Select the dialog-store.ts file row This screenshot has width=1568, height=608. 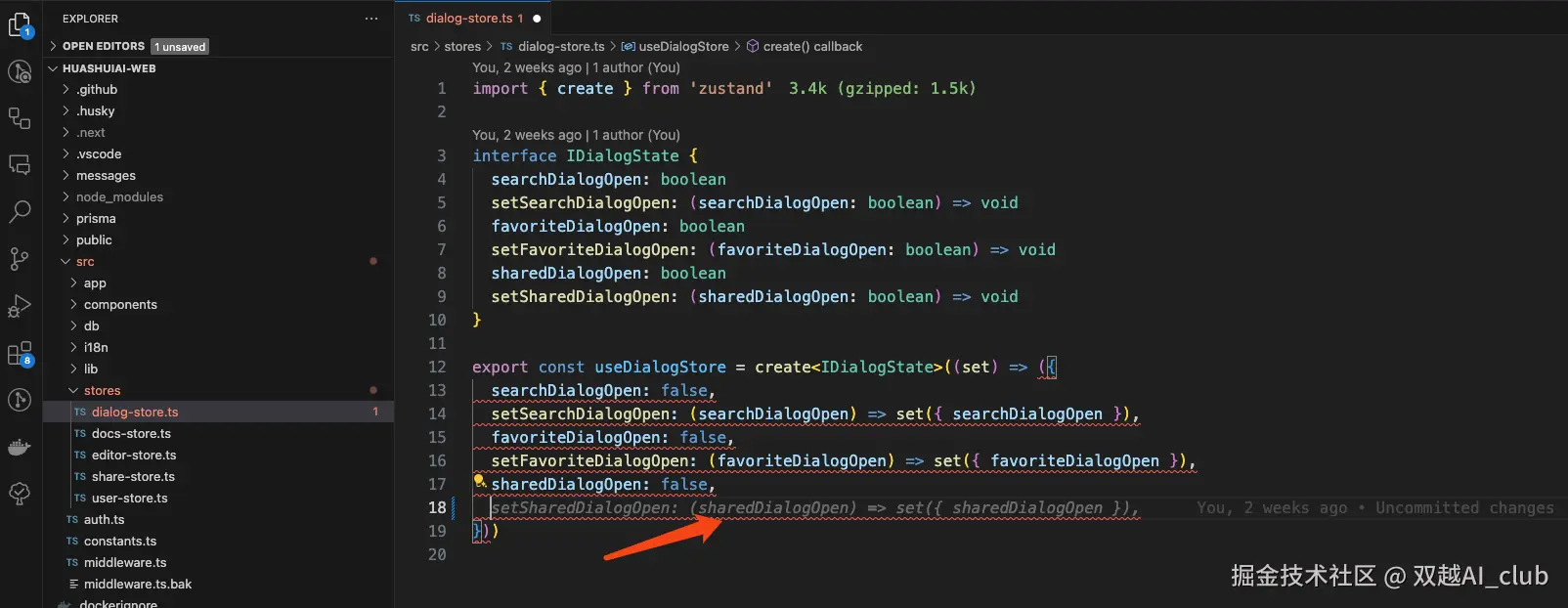point(218,412)
